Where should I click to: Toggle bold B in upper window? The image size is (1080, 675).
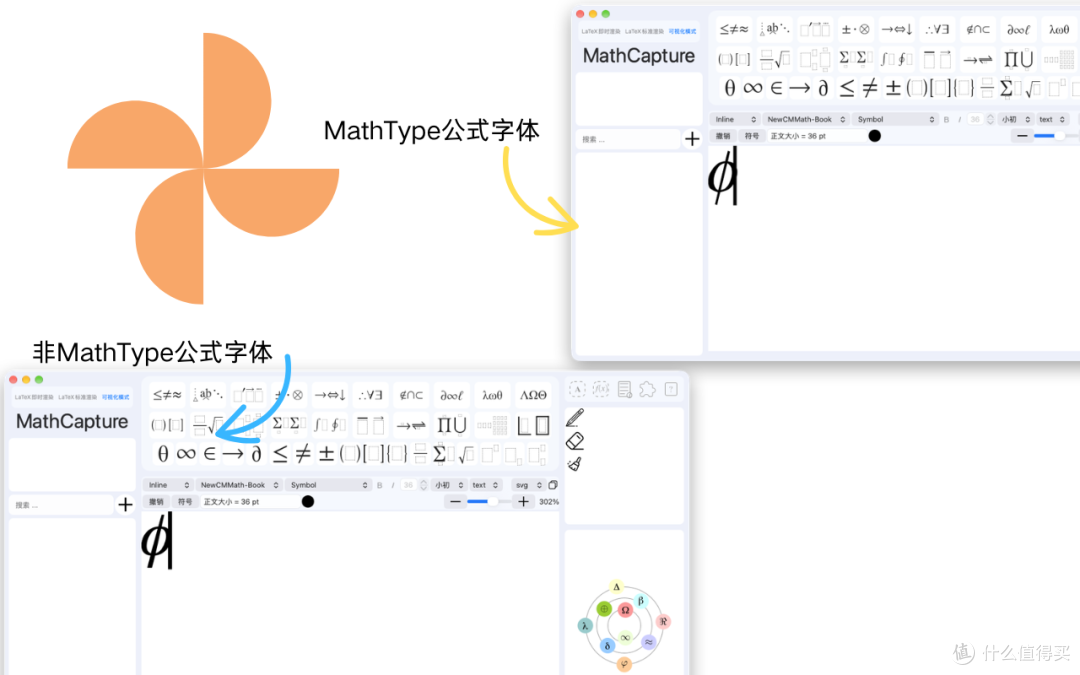pyautogui.click(x=946, y=119)
